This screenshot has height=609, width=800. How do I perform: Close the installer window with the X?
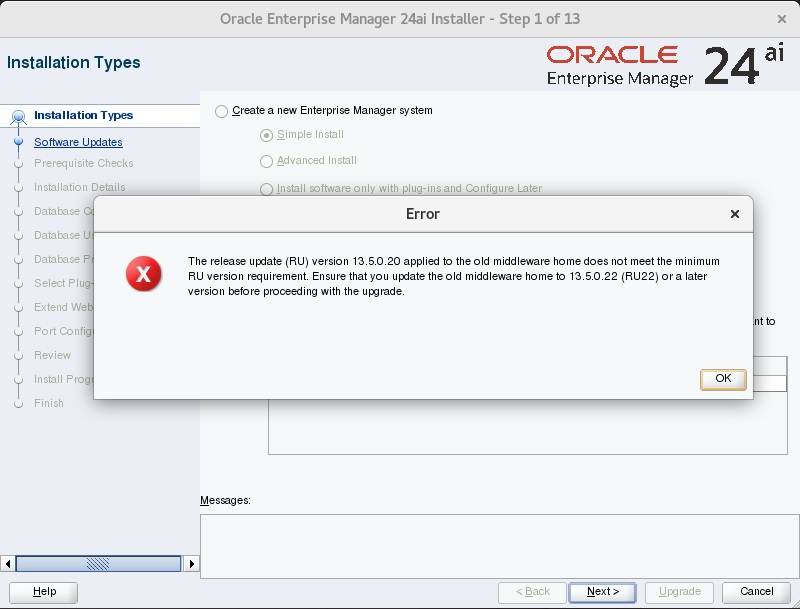point(782,19)
